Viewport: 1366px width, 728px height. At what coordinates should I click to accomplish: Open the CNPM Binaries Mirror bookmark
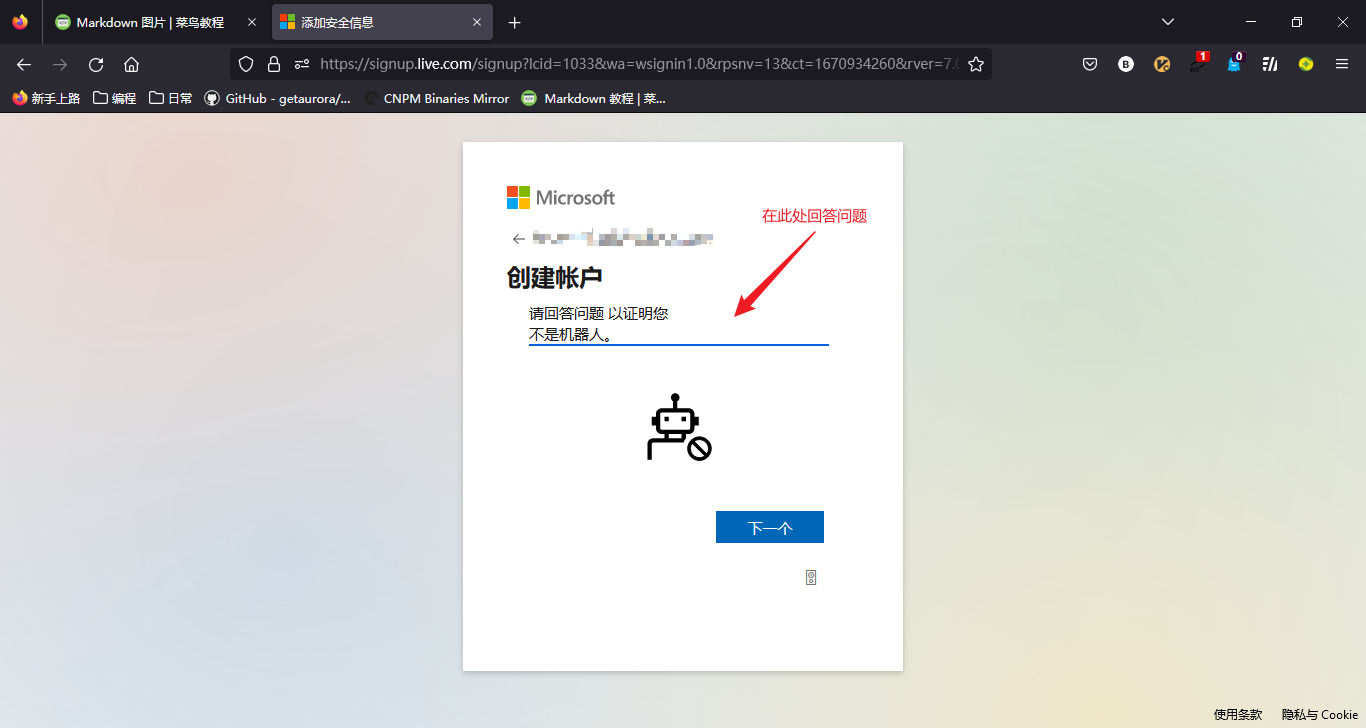[437, 98]
